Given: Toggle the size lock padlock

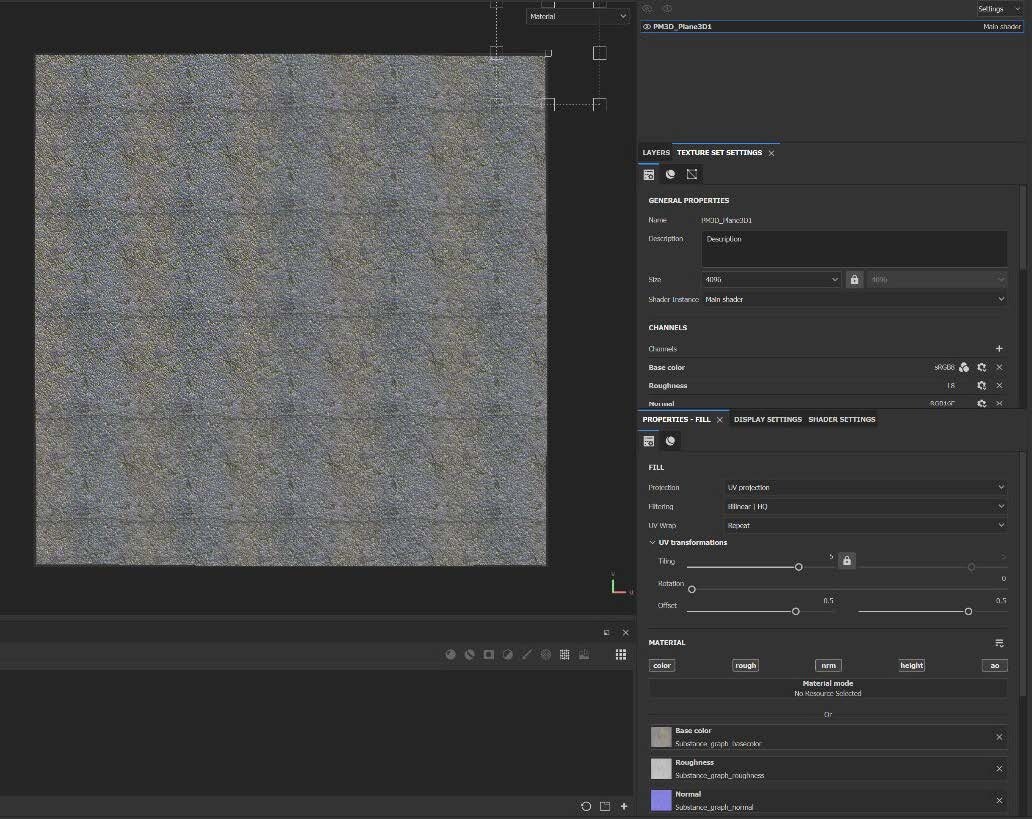Looking at the screenshot, I should 854,279.
